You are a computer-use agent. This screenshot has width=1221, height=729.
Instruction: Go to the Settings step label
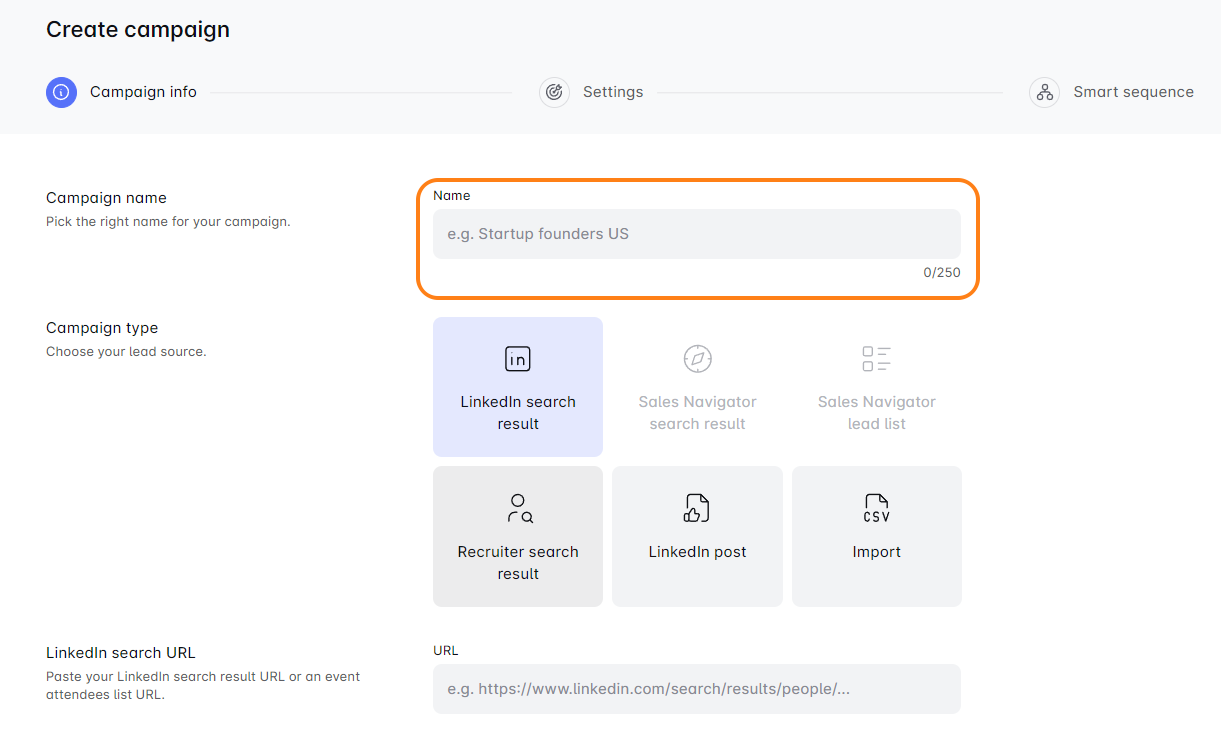(x=613, y=92)
